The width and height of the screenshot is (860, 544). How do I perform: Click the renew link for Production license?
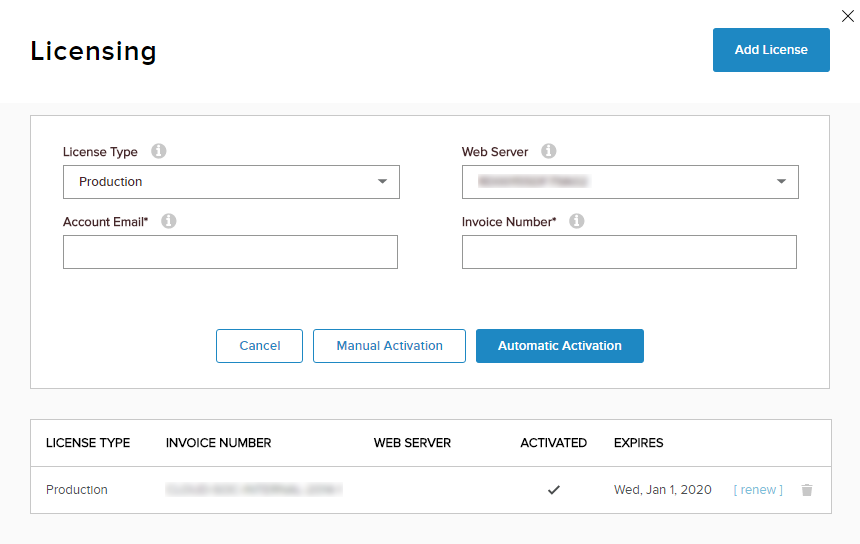coord(758,490)
